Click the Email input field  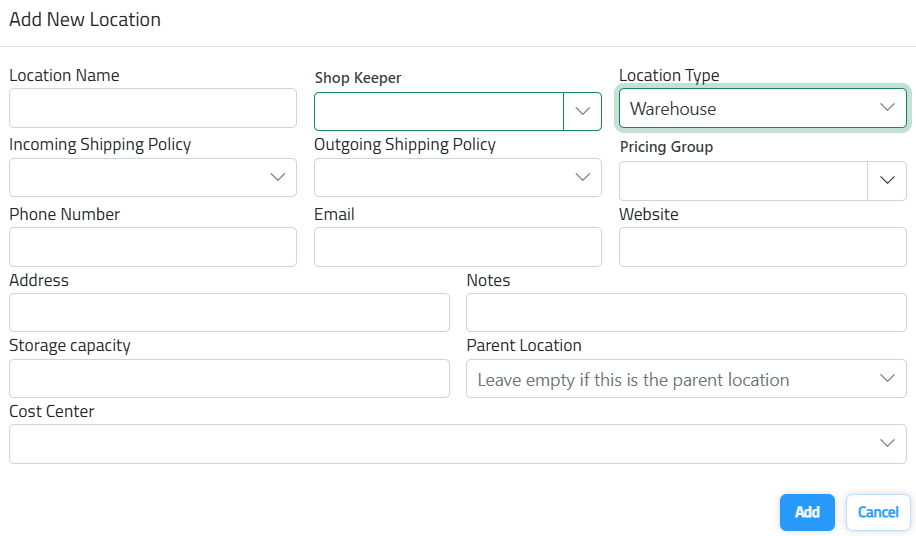pyautogui.click(x=458, y=247)
